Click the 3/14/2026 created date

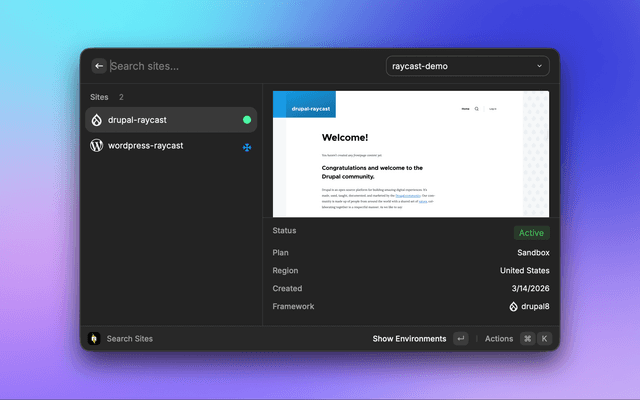click(530, 289)
